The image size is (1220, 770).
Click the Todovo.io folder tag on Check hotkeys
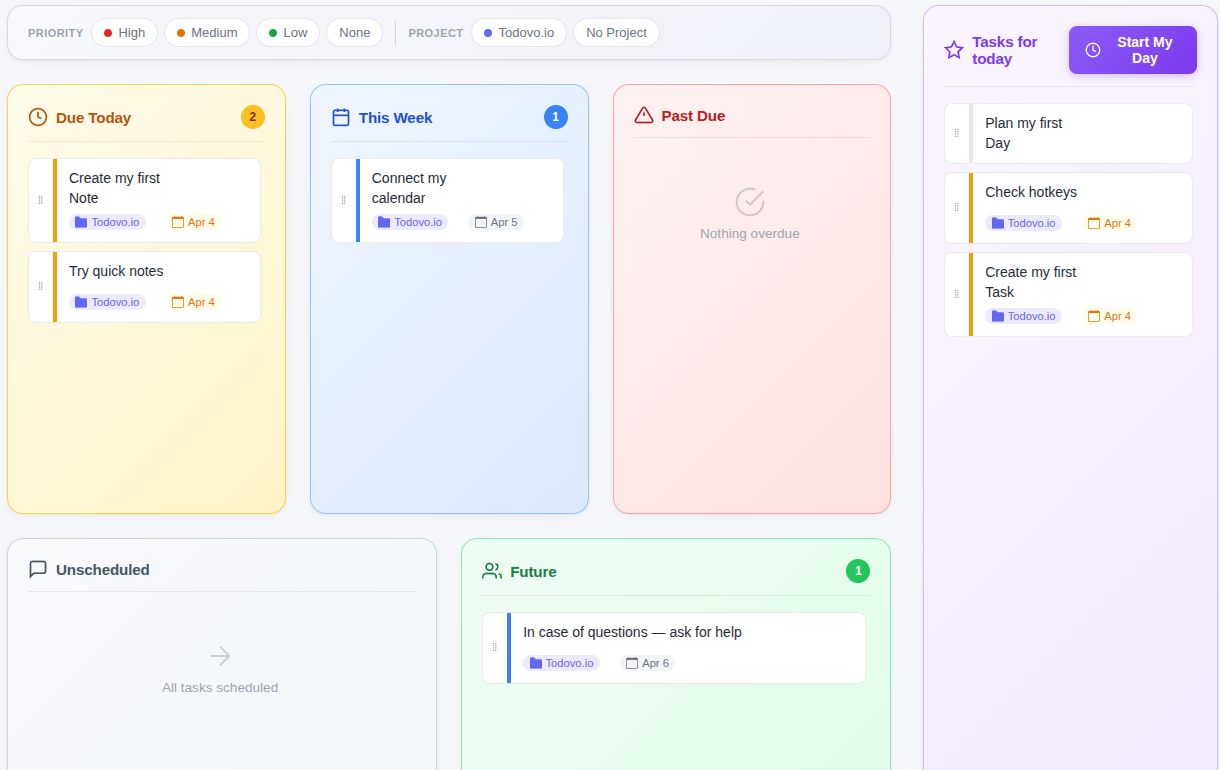coord(1024,223)
